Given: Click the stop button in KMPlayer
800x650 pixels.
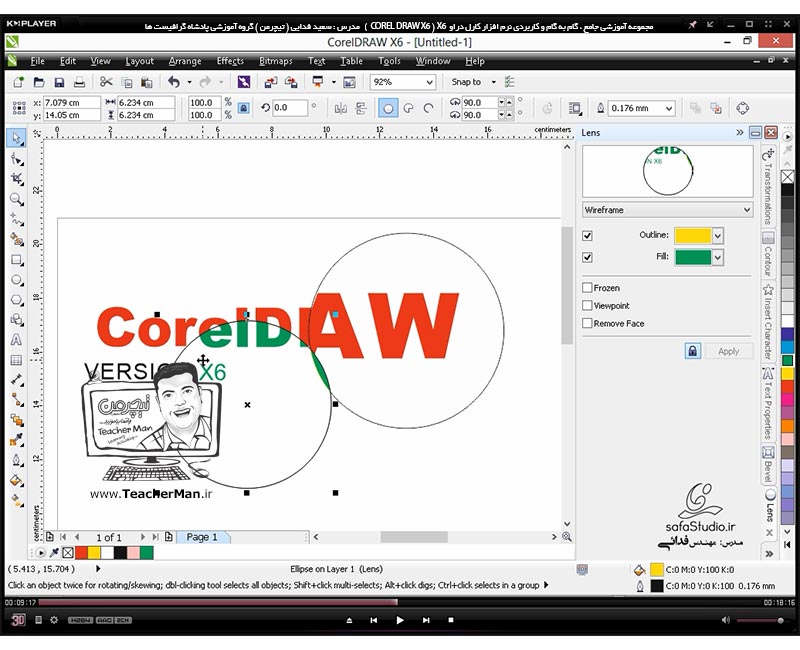Looking at the screenshot, I should click(x=451, y=620).
